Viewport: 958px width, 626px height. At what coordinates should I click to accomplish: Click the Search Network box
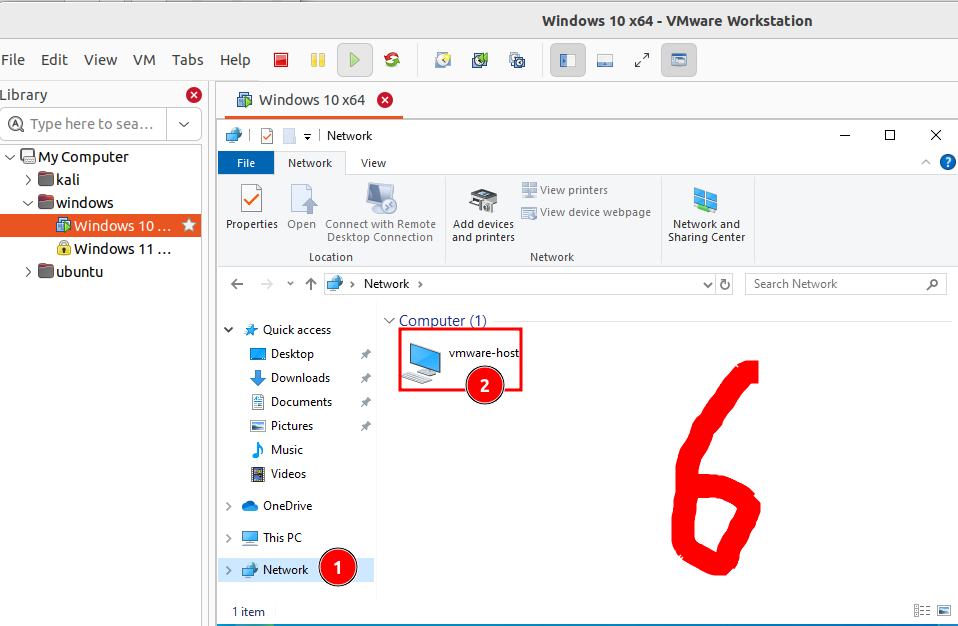(846, 284)
